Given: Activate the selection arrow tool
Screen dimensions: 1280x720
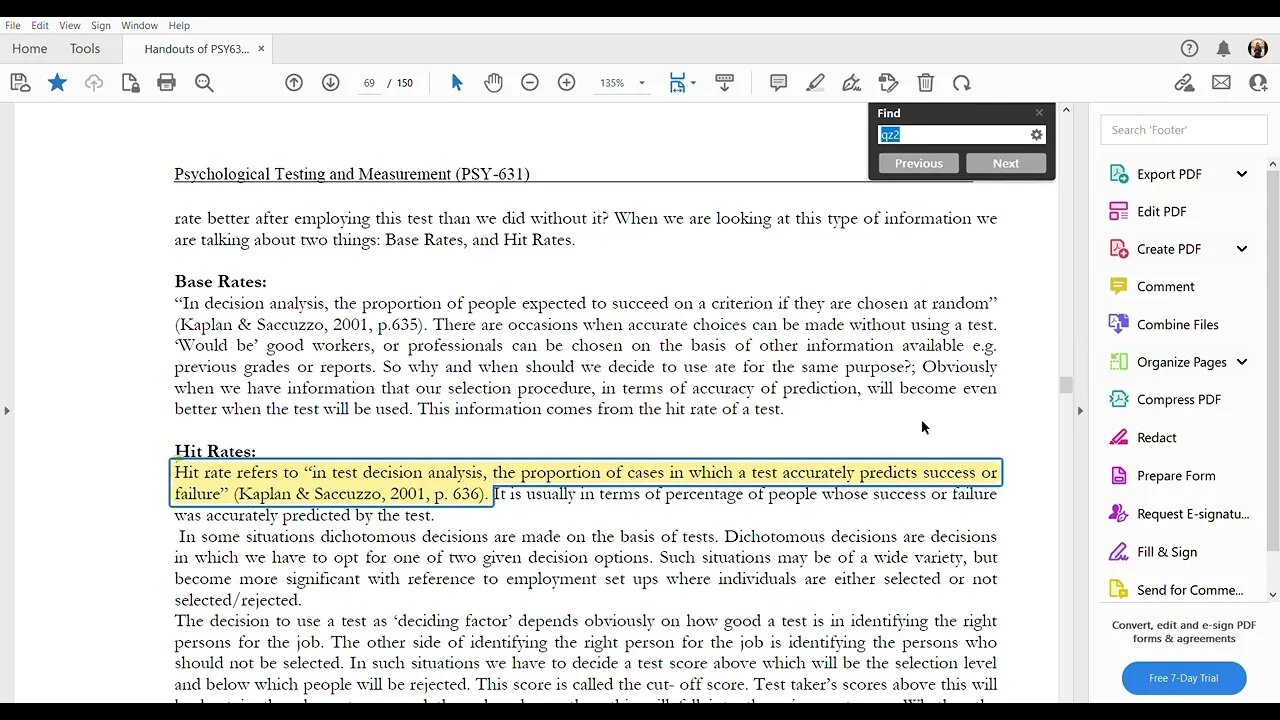Looking at the screenshot, I should 457,83.
